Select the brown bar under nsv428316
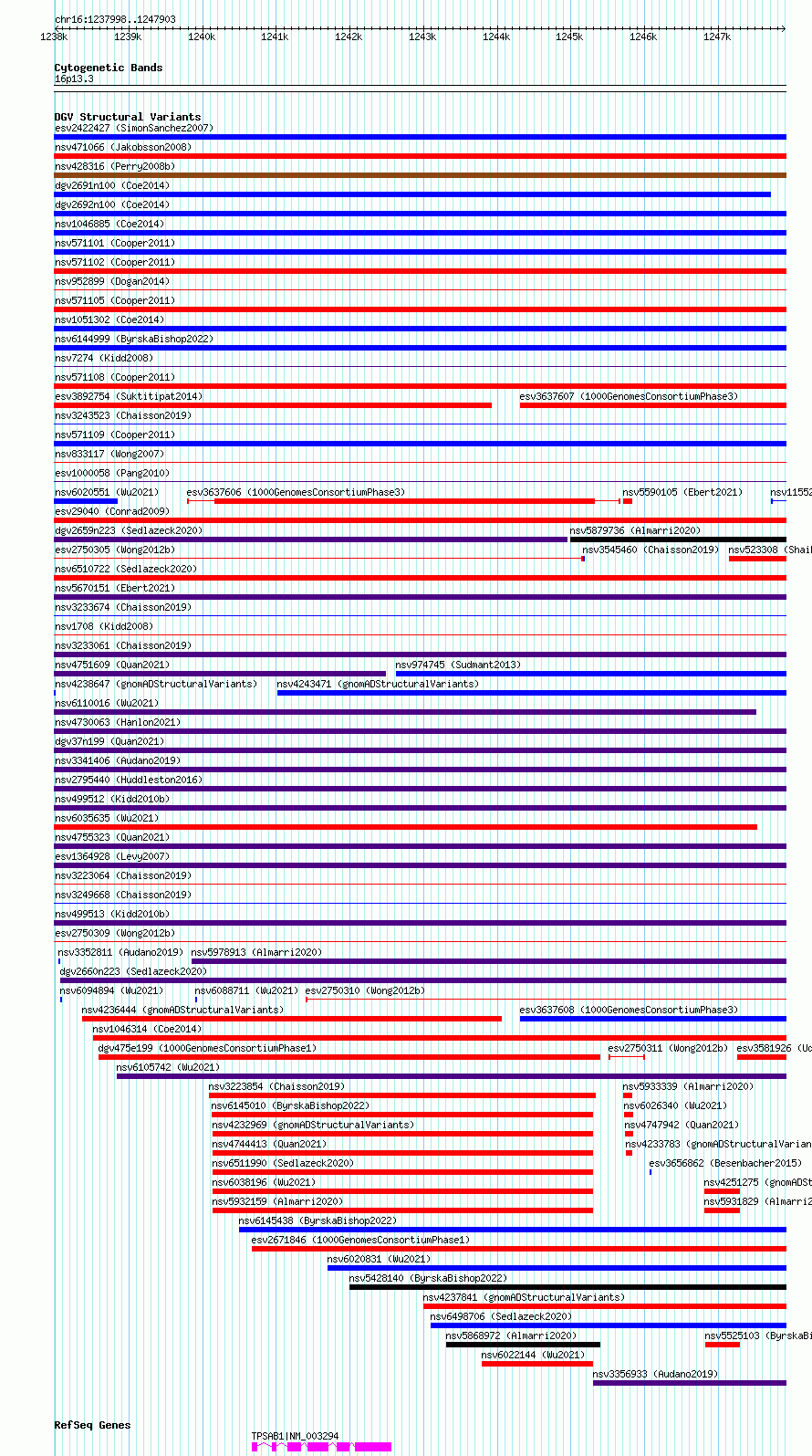Image resolution: width=812 pixels, height=1456 pixels. point(420,175)
